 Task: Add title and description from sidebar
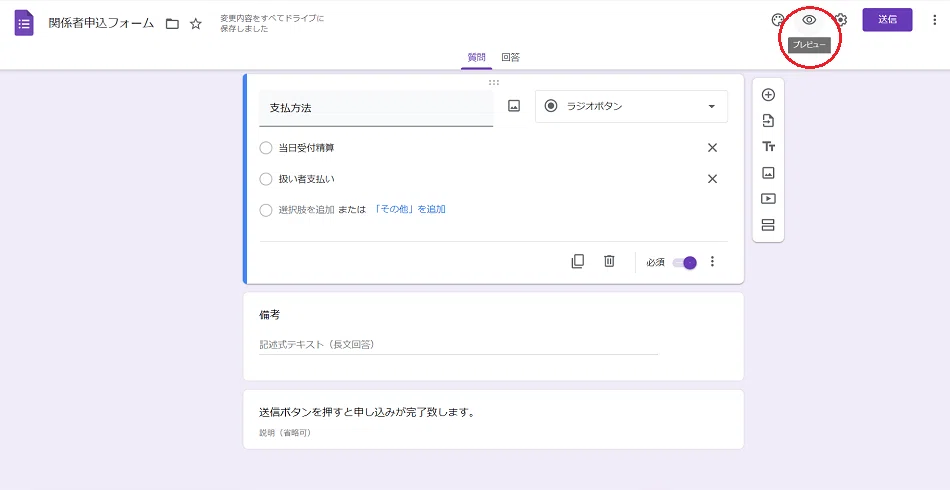pyautogui.click(x=768, y=147)
